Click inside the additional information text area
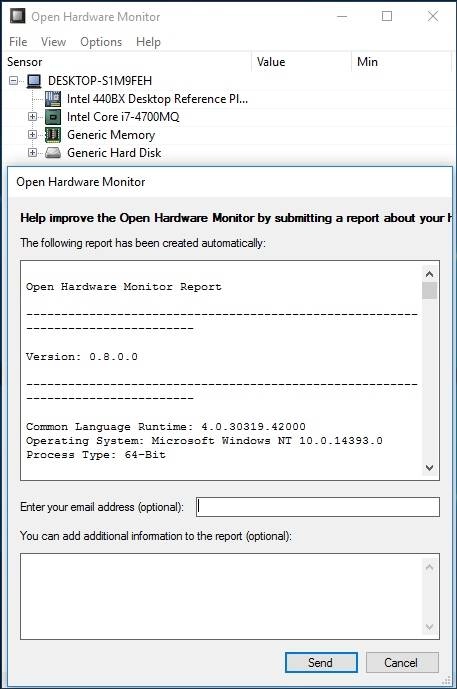 [221, 596]
